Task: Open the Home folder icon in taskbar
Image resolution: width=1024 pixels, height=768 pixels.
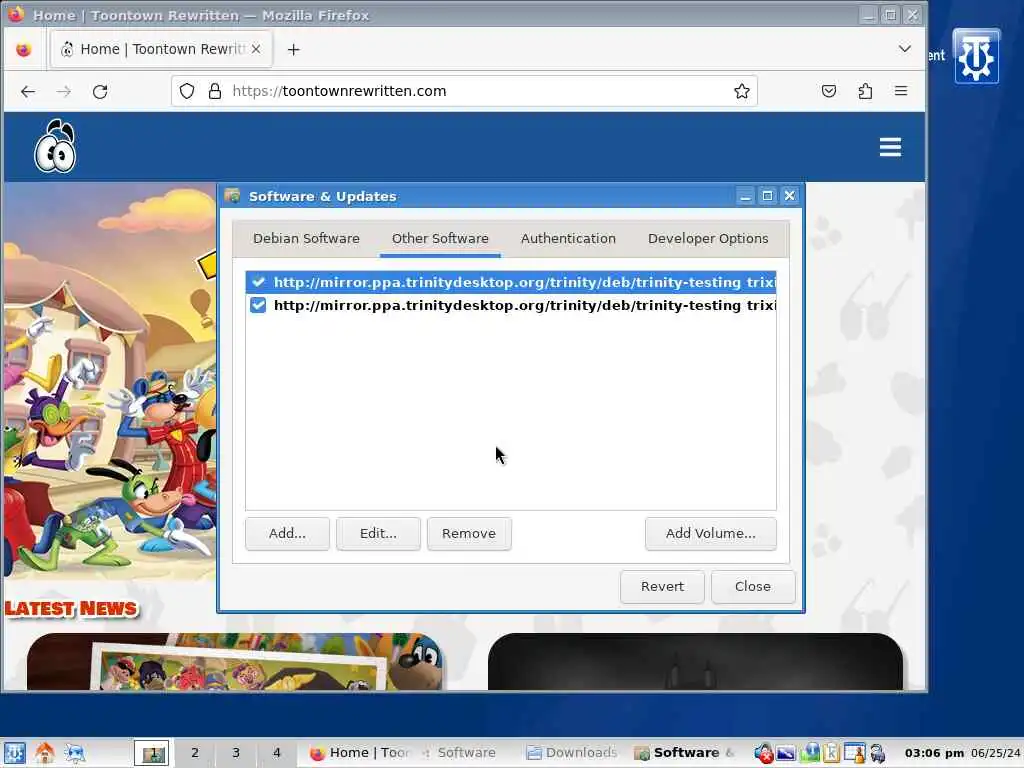Action: click(44, 753)
